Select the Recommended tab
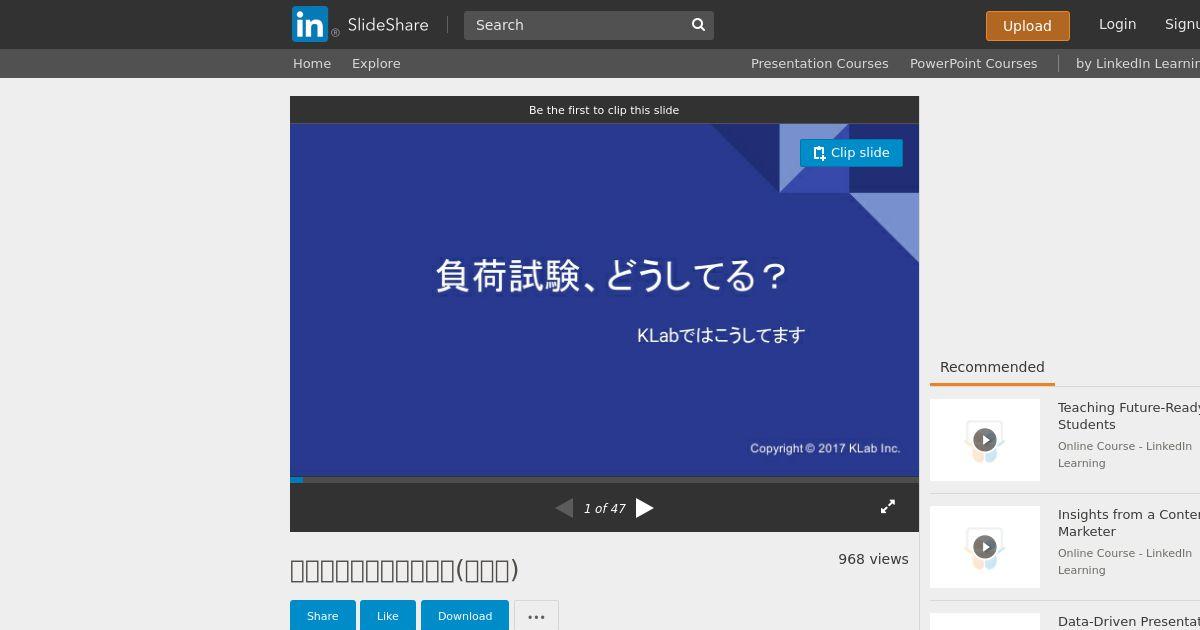Screen dimensions: 1200x630 click(992, 367)
